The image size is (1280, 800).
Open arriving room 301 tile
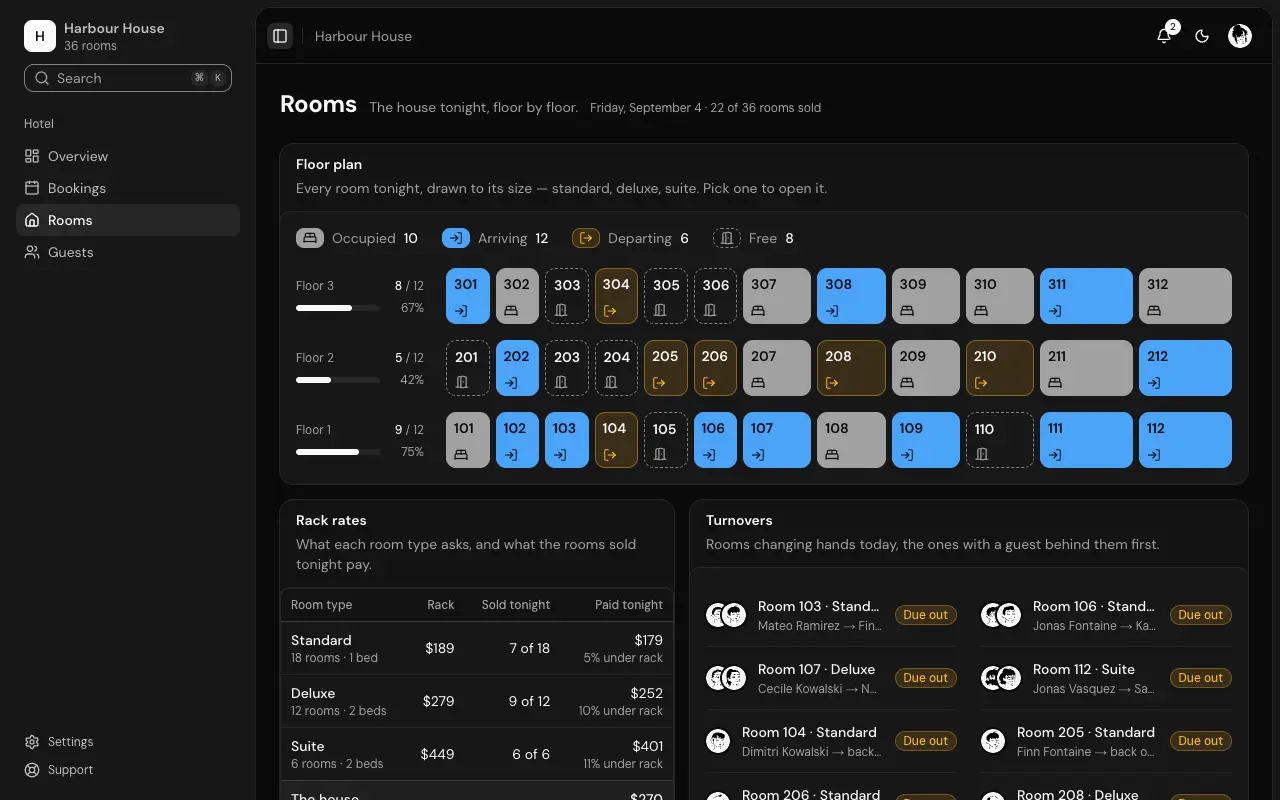coord(468,296)
